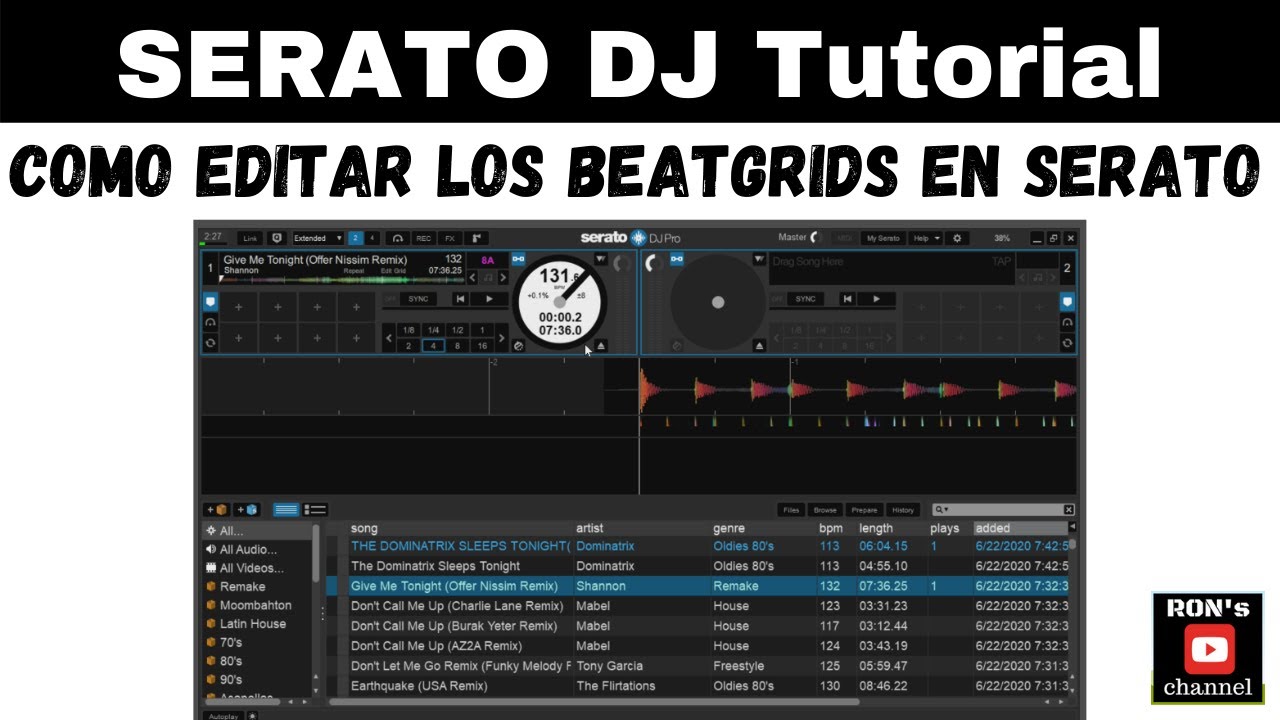Click deck 1 track overview waveform strip
The height and width of the screenshot is (720, 1280).
point(342,280)
